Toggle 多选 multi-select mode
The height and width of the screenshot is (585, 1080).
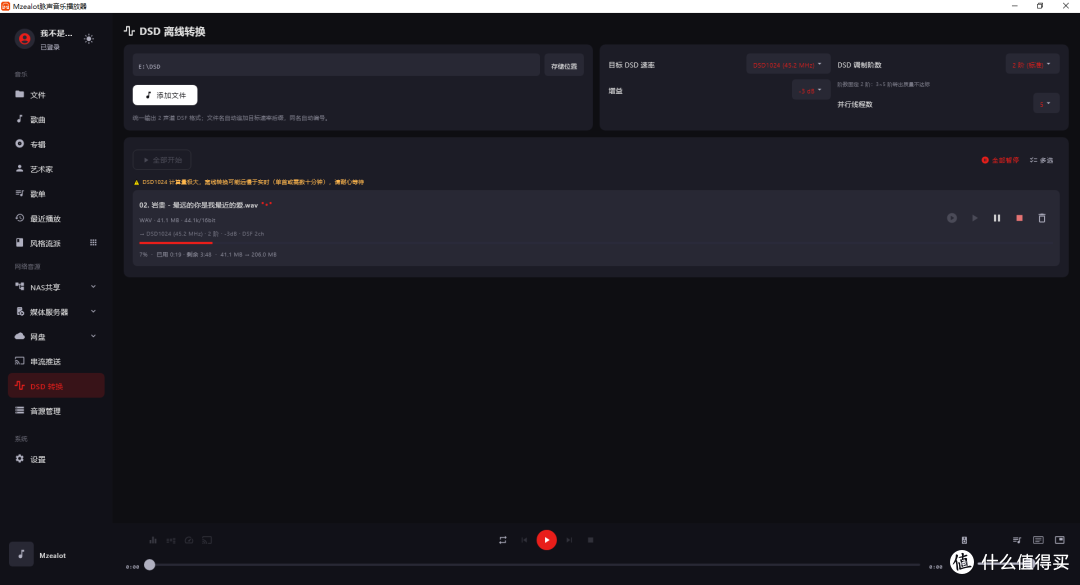pyautogui.click(x=1041, y=160)
